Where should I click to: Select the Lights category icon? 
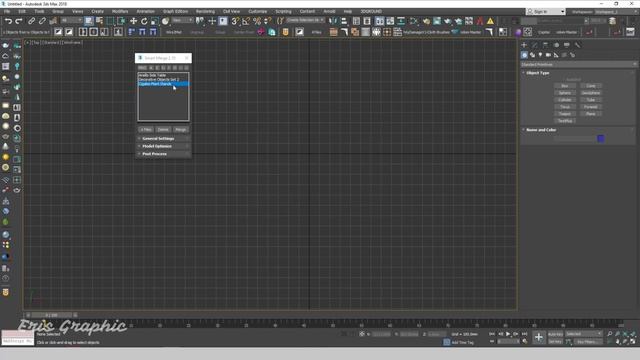point(540,55)
